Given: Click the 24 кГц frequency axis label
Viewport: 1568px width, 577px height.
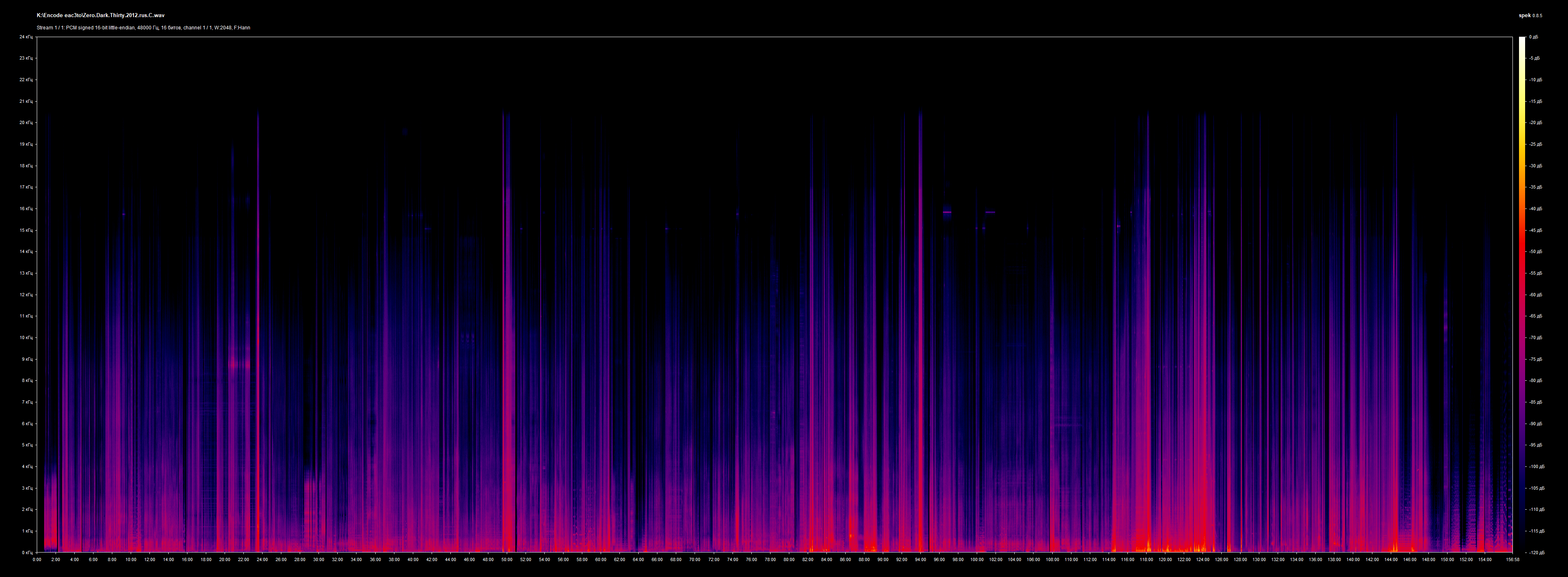Looking at the screenshot, I should tap(26, 37).
